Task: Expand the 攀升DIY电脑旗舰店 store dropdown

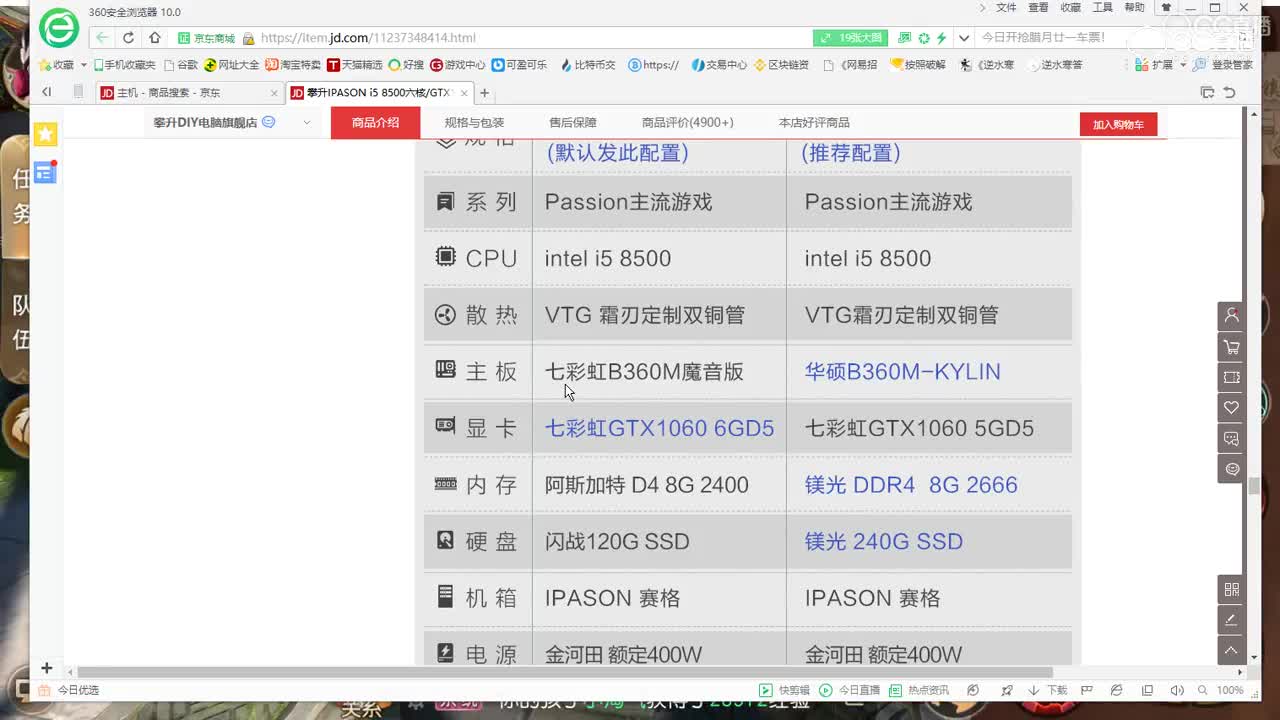Action: 307,123
